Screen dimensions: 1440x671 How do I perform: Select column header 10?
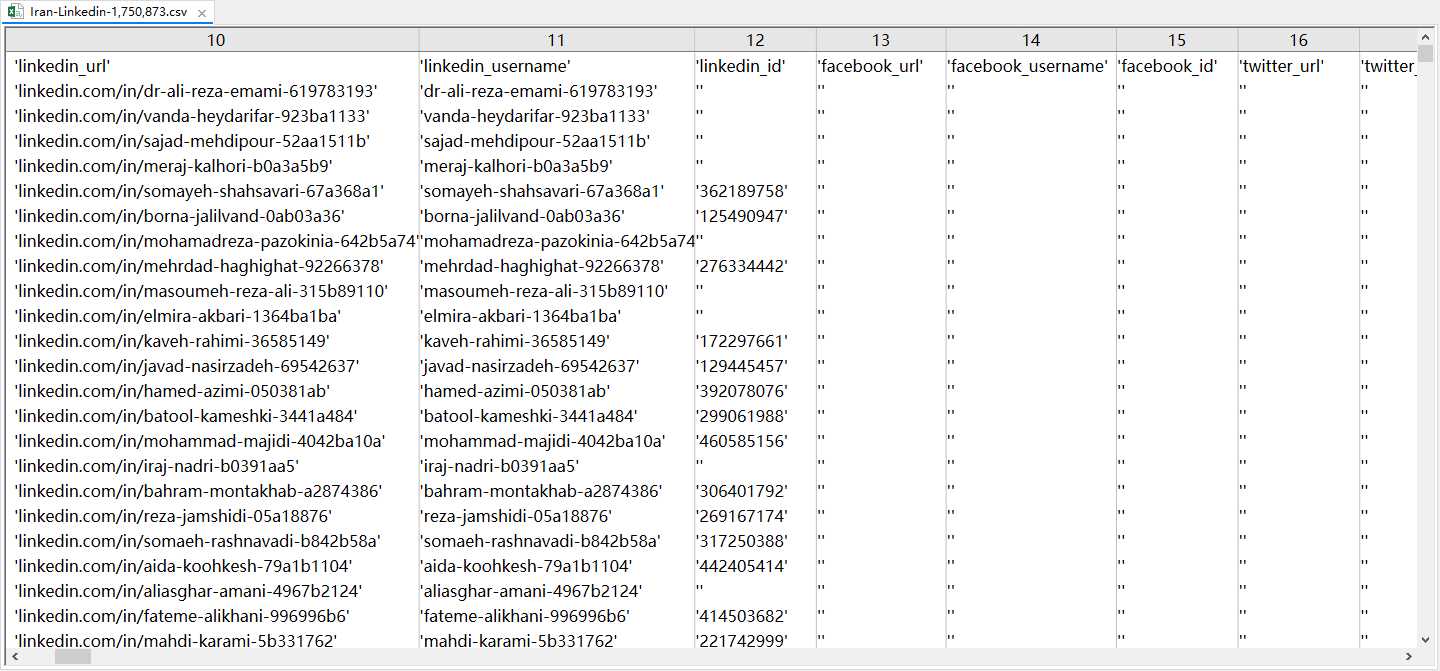click(216, 40)
